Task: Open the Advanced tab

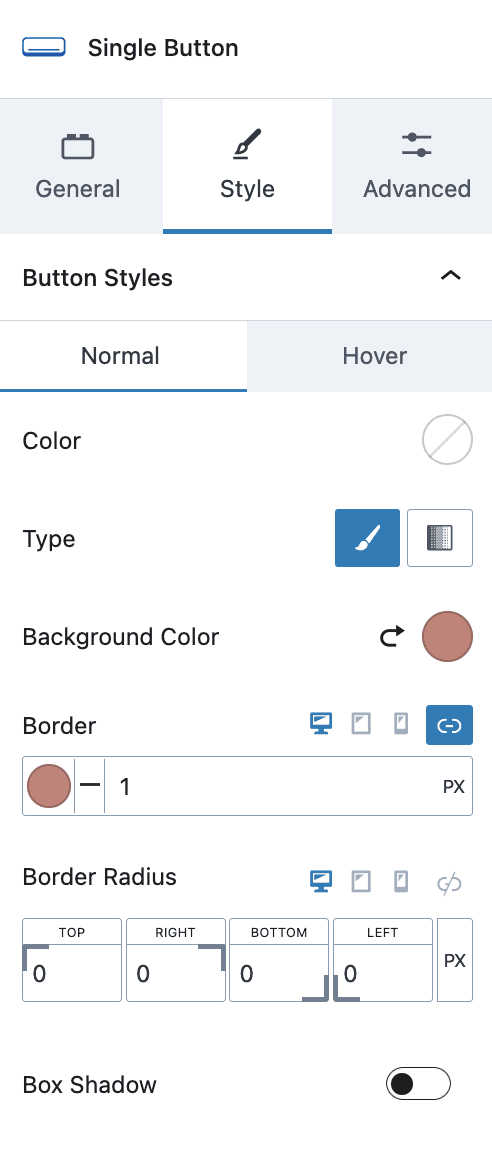Action: (417, 166)
